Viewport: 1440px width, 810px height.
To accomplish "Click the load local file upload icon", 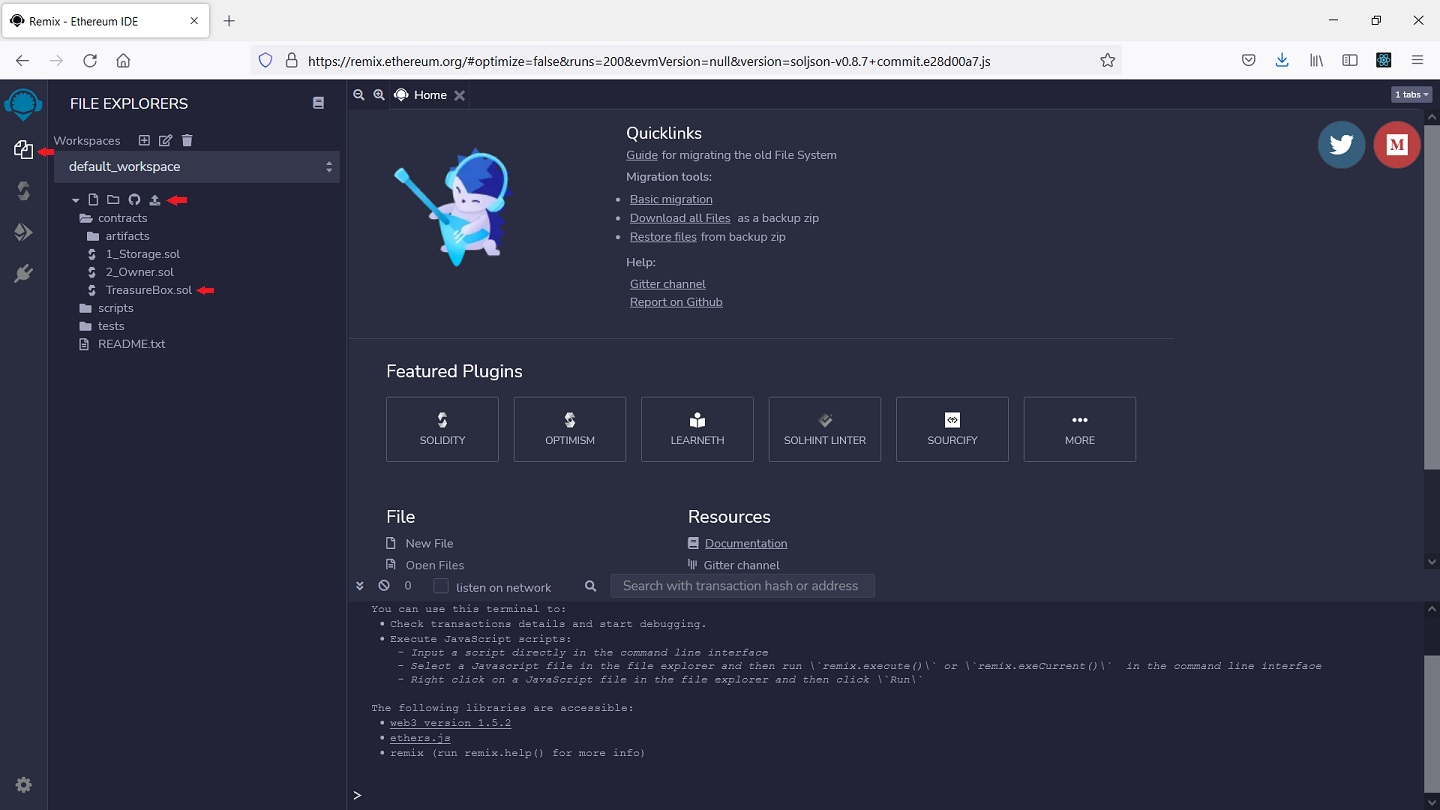I will tap(155, 200).
